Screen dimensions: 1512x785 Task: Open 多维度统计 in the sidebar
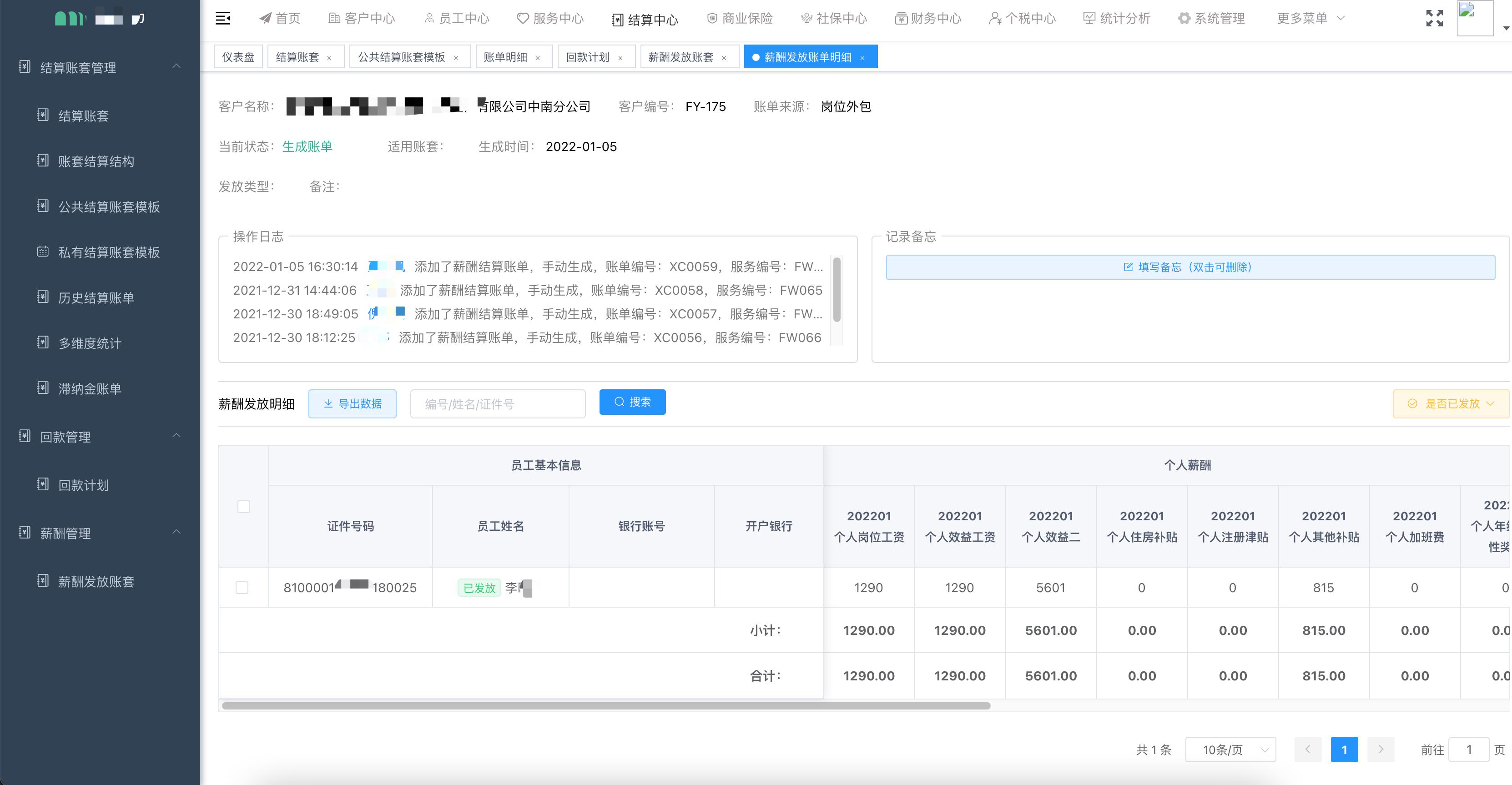89,344
